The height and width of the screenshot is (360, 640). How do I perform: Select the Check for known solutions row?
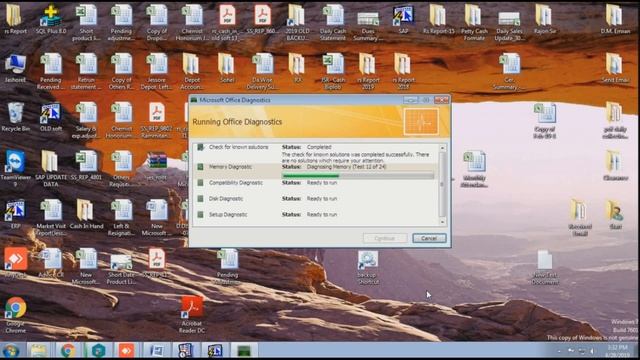315,153
